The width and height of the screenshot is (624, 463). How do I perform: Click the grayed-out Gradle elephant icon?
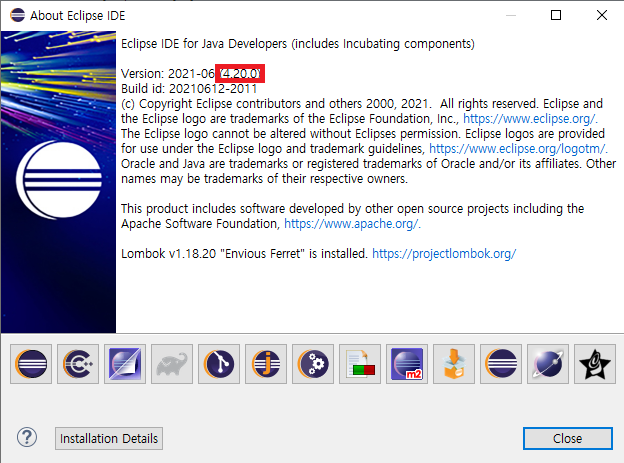[172, 364]
